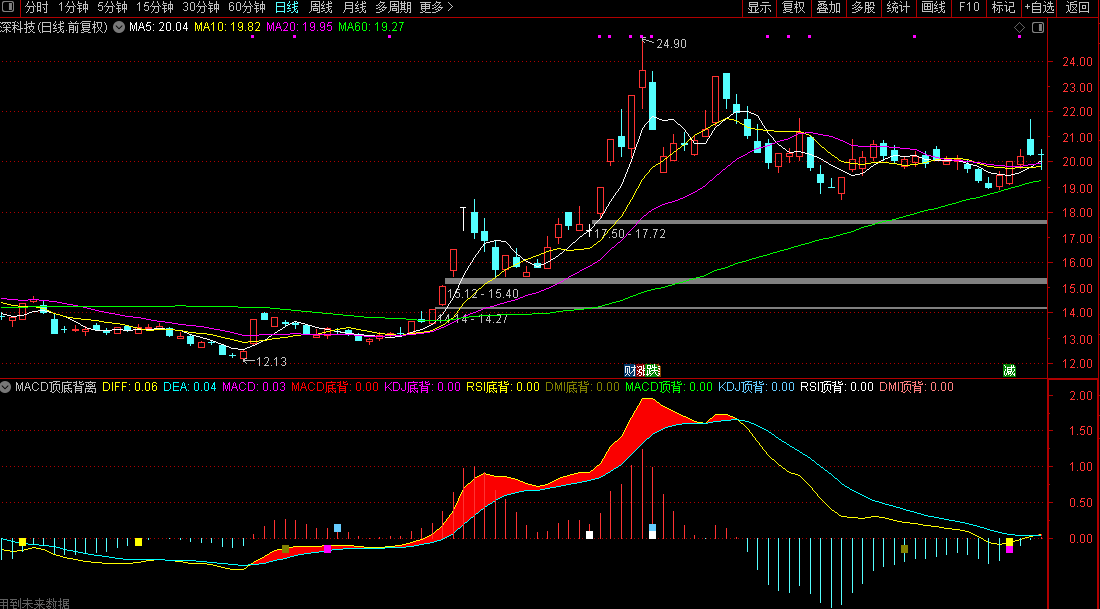Viewport: 1100px width, 609px height.
Task: Click the 统计 statistics button
Action: (898, 8)
